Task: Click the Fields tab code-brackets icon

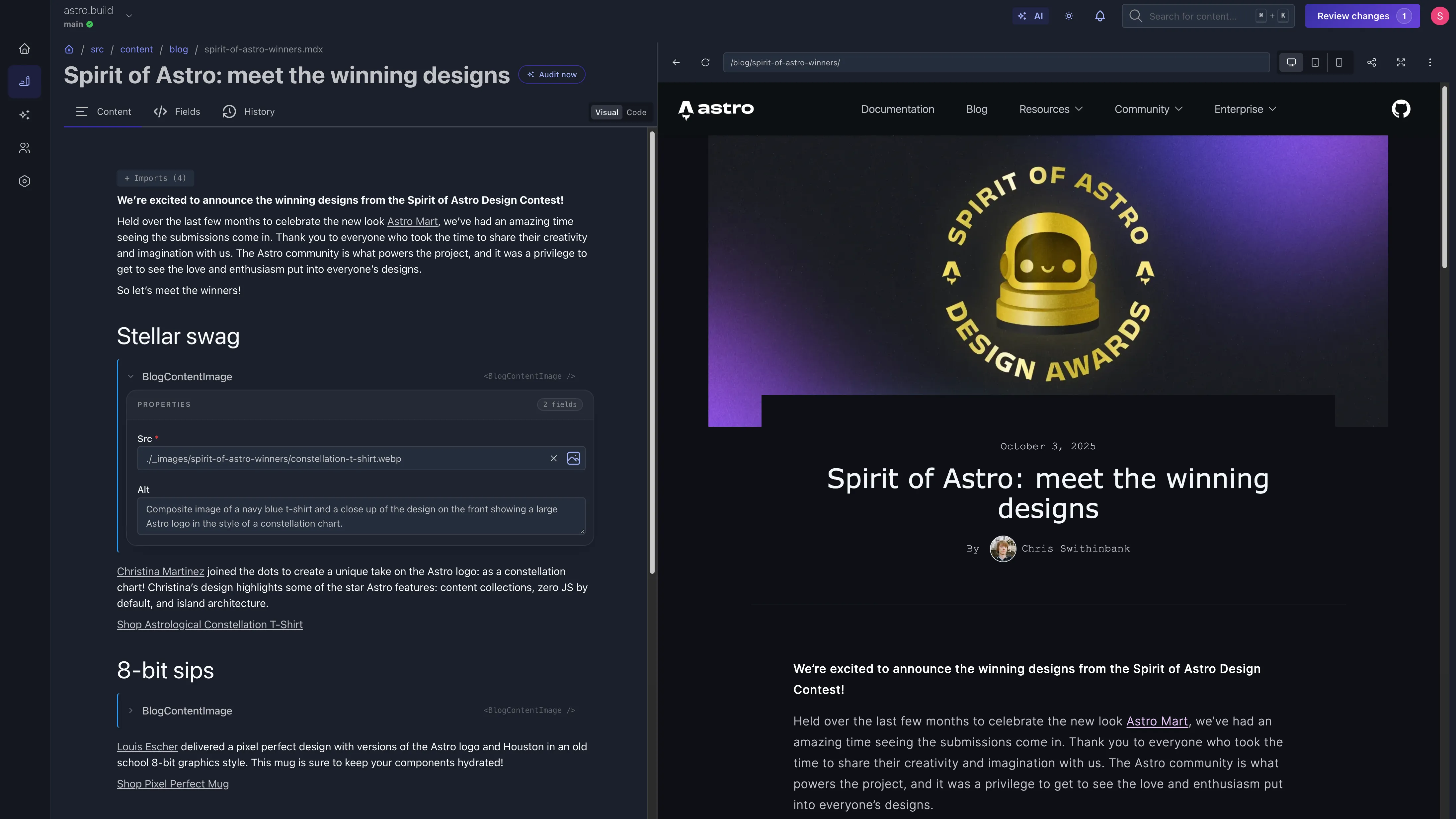Action: (x=160, y=112)
